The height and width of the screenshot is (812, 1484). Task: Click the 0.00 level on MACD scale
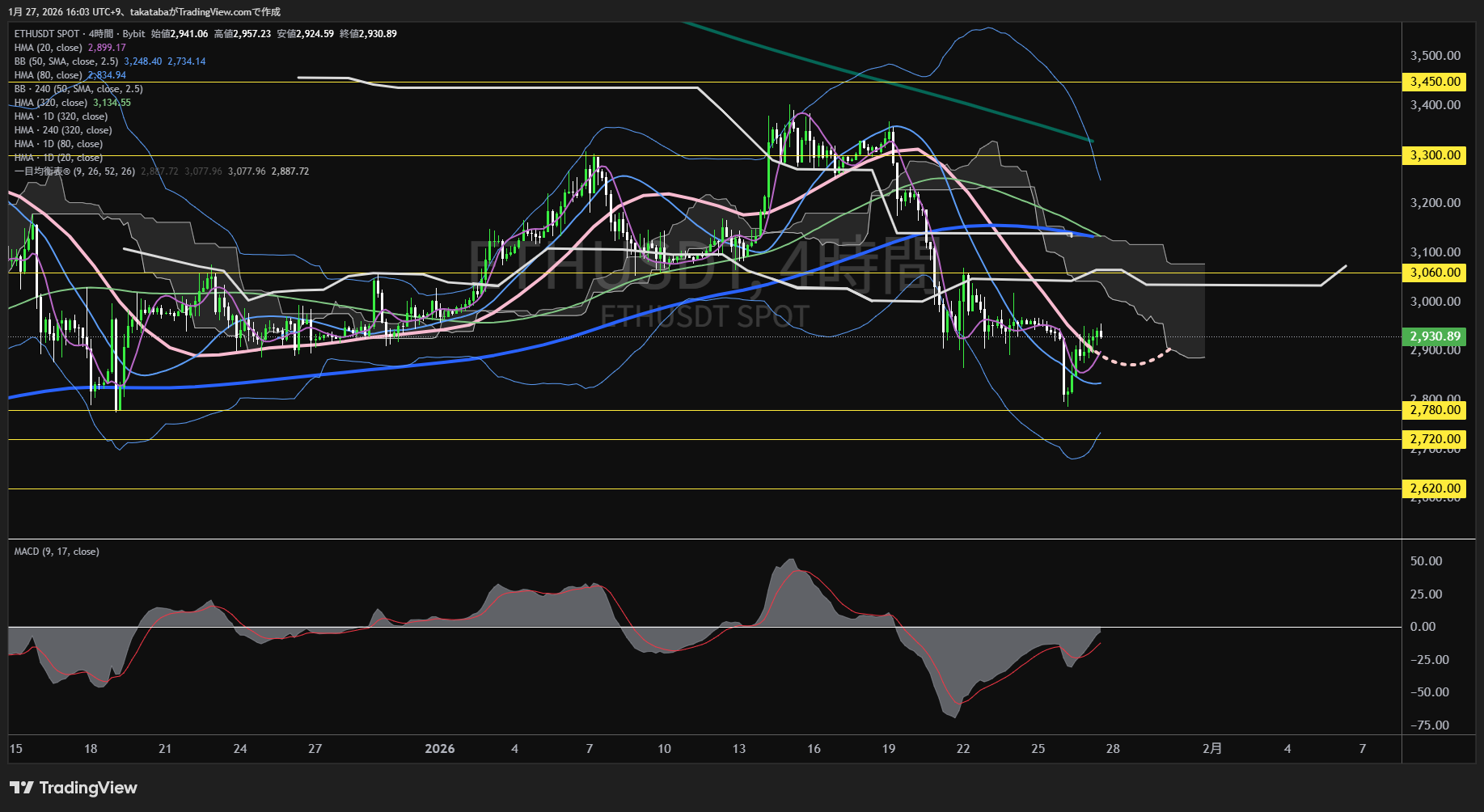tap(1423, 627)
